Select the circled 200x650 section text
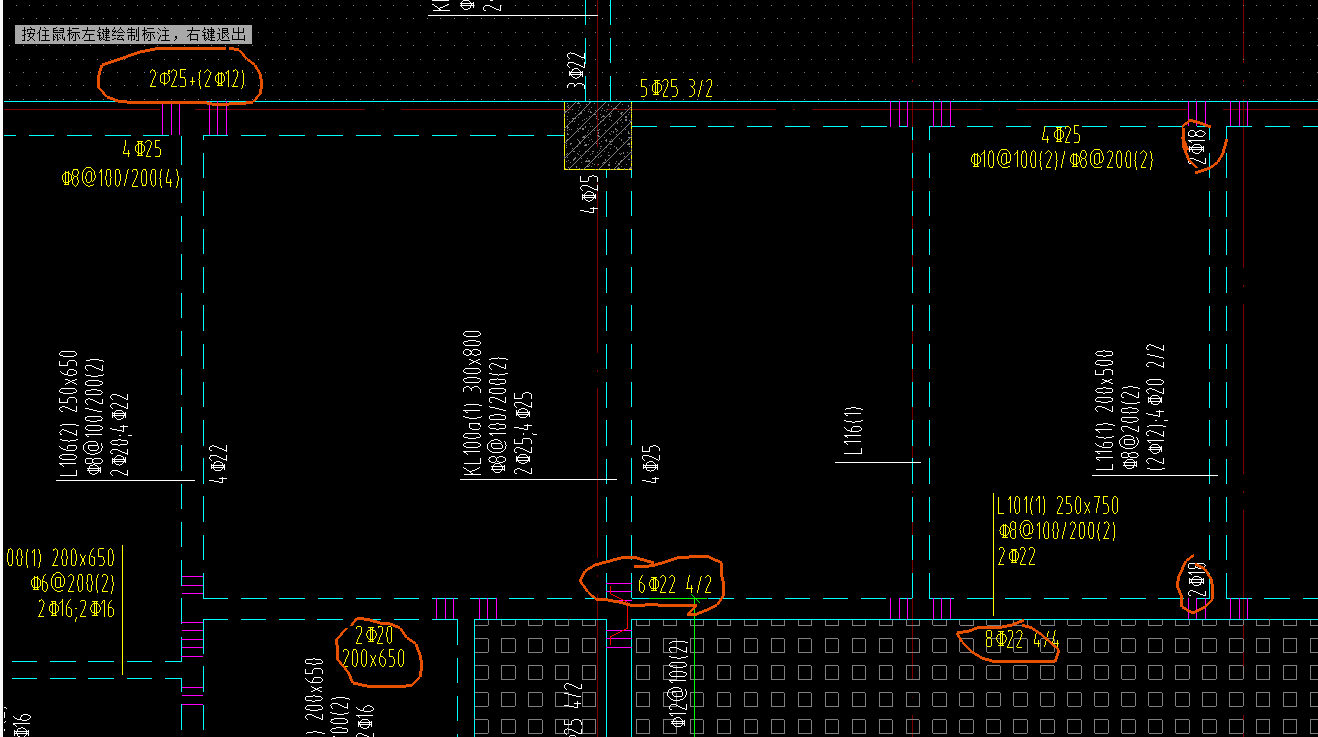 pos(373,659)
